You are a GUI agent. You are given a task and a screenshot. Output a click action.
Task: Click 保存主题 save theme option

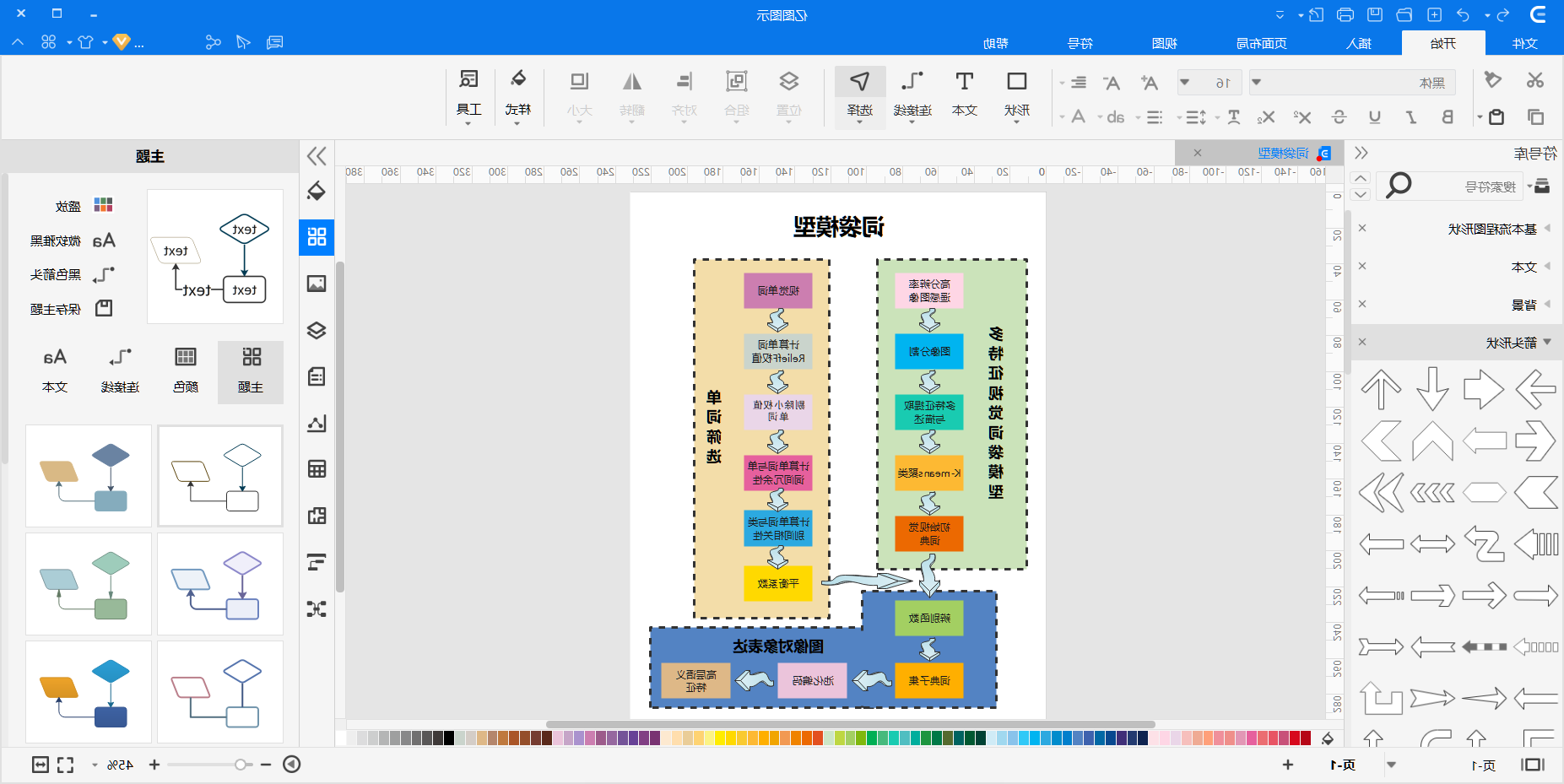pos(71,309)
